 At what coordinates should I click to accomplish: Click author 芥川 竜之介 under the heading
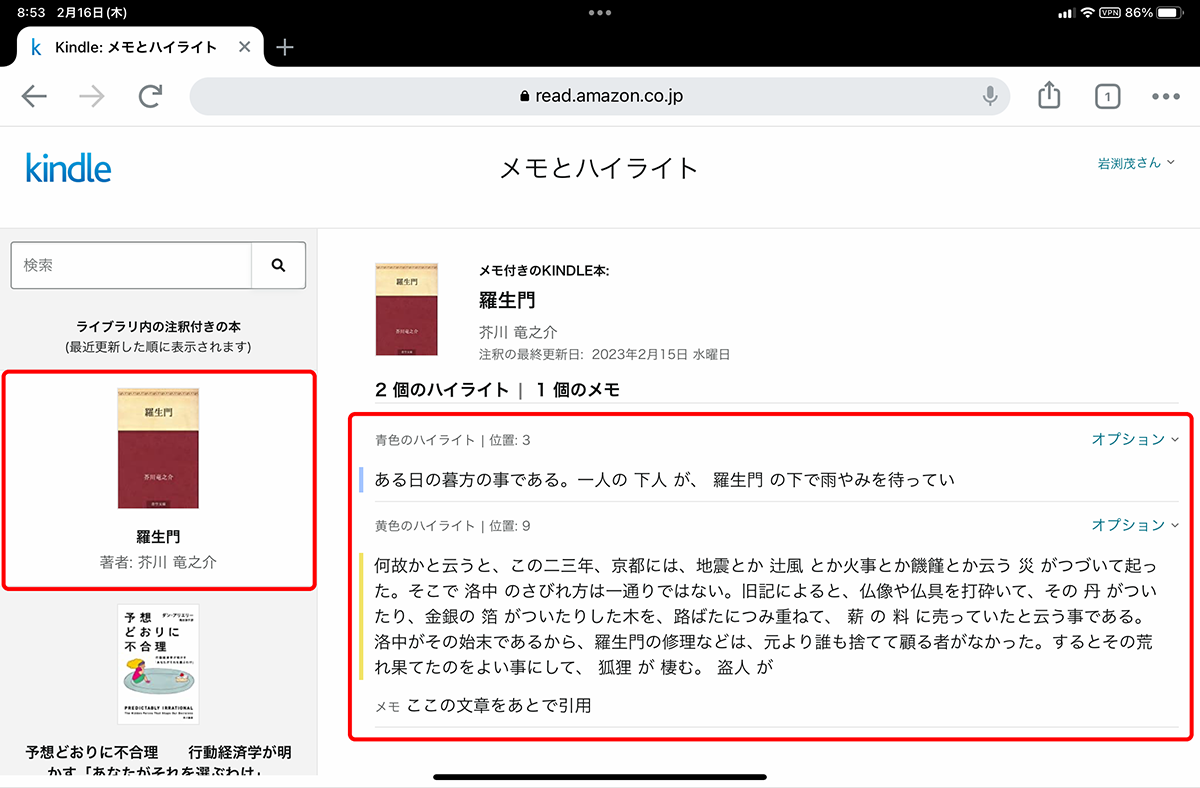coord(518,332)
